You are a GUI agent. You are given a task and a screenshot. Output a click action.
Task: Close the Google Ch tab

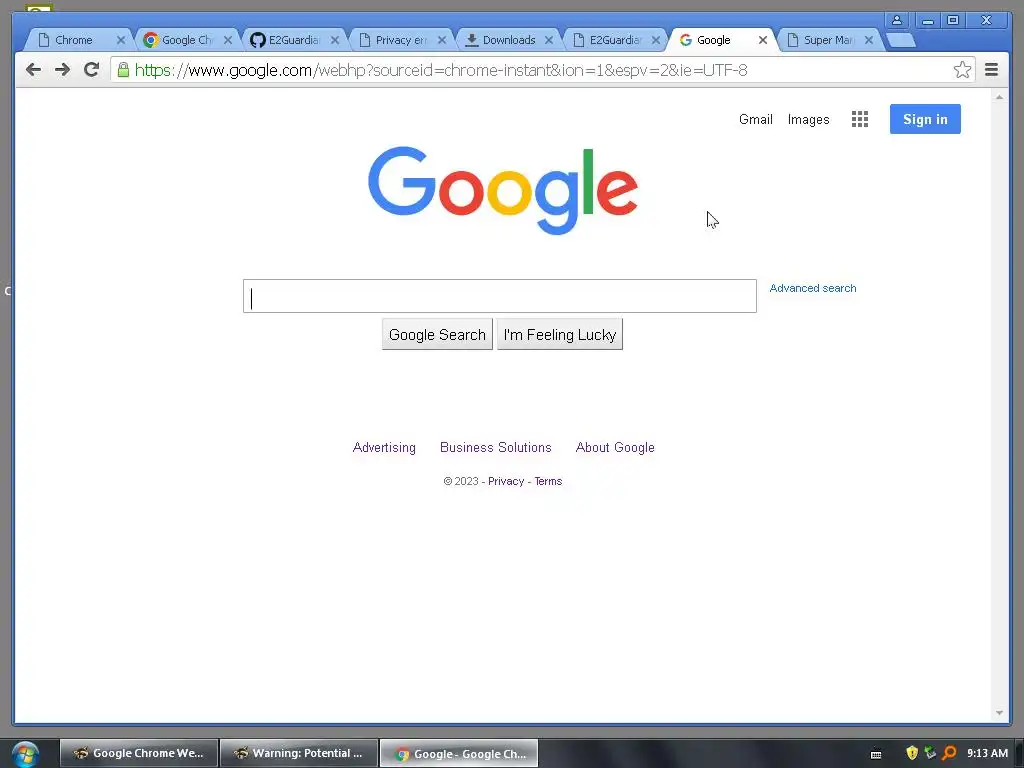click(x=228, y=40)
